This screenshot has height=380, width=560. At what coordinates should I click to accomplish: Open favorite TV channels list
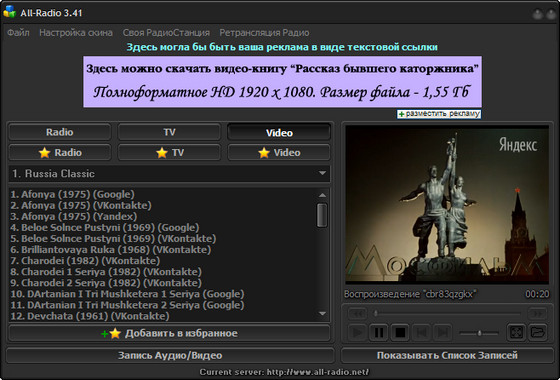pos(169,152)
